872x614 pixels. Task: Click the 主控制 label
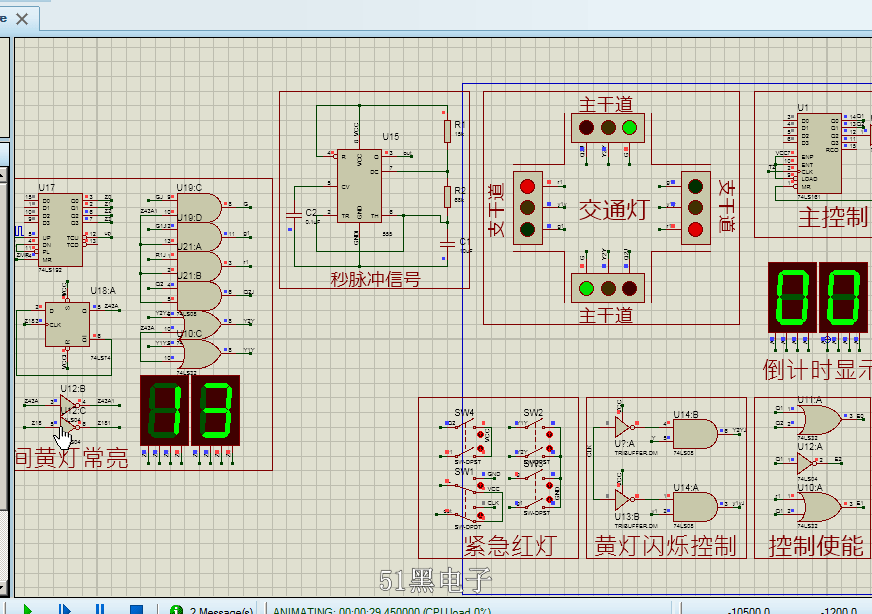[x=833, y=217]
